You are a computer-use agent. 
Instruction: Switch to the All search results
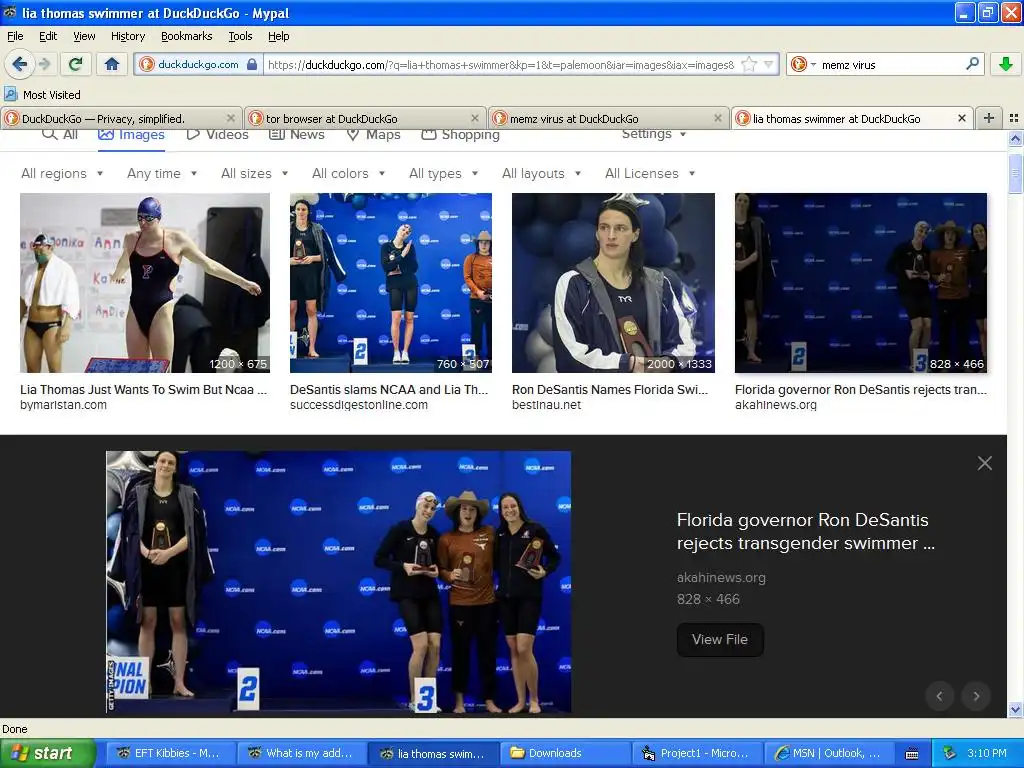click(x=59, y=135)
